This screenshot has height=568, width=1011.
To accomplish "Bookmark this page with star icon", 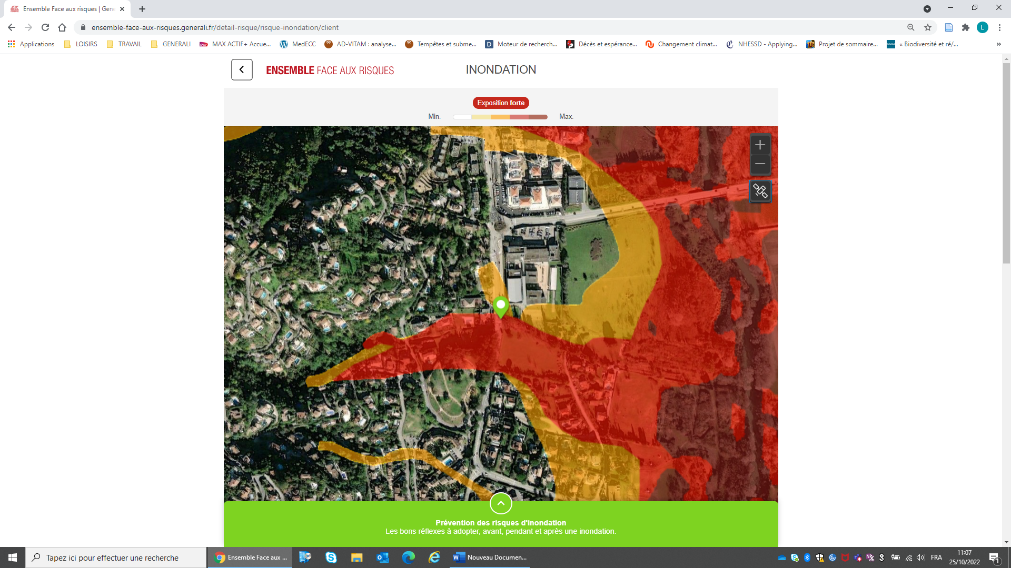I will 928,27.
